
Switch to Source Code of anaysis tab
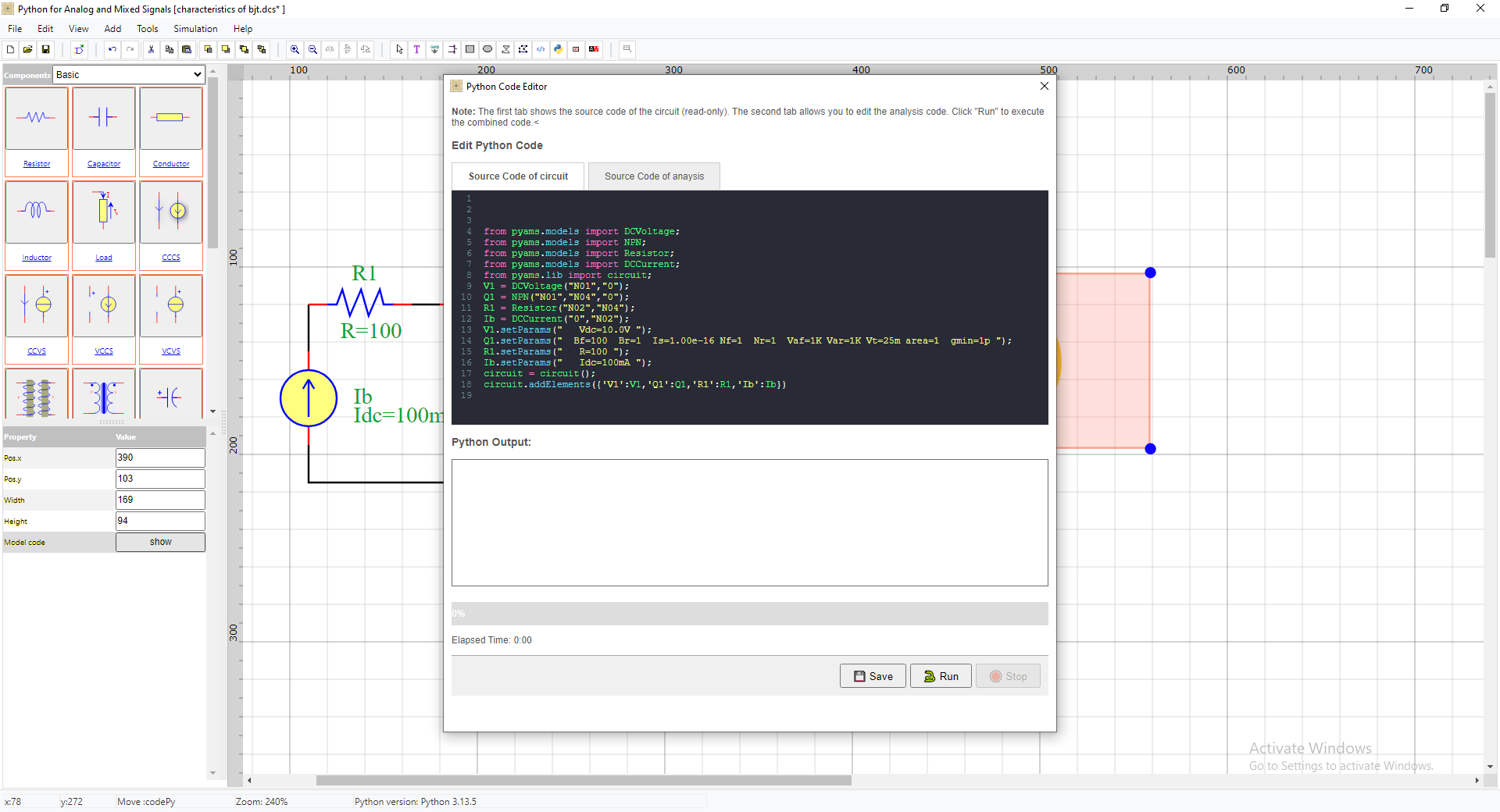(x=654, y=176)
